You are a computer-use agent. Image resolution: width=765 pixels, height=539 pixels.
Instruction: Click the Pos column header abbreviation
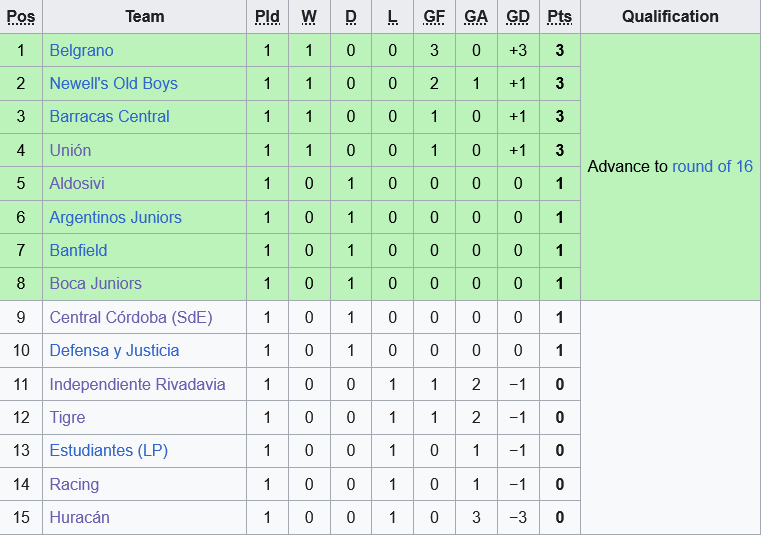coord(20,16)
